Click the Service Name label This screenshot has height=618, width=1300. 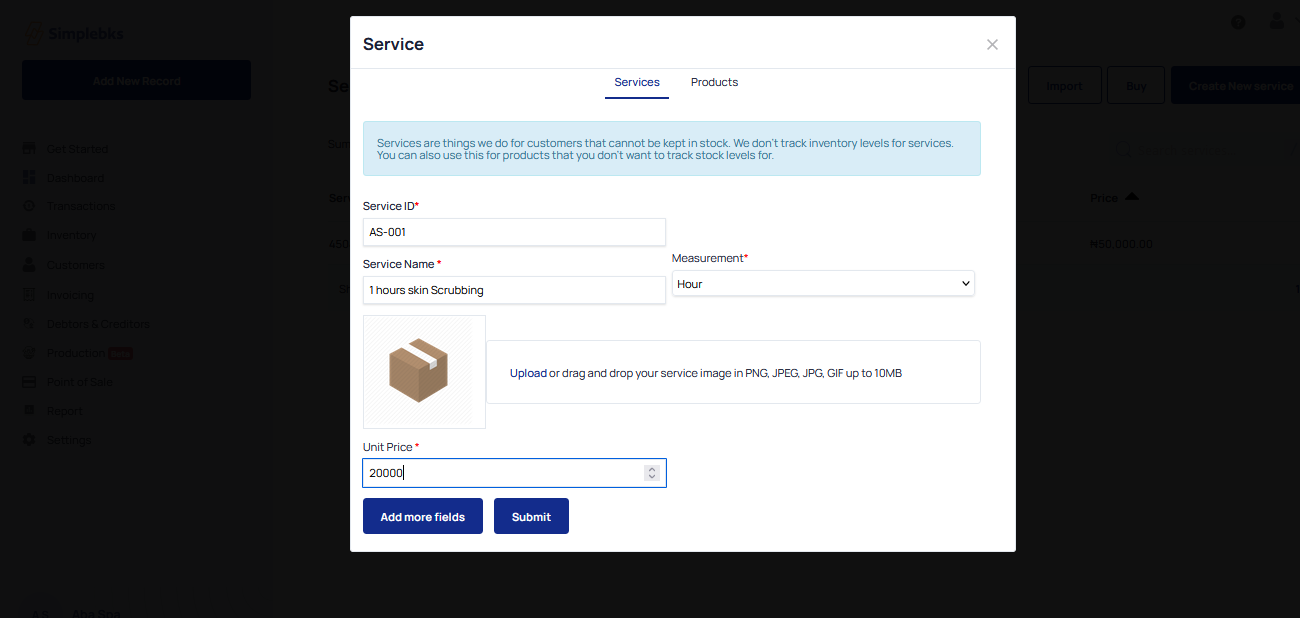pyautogui.click(x=402, y=264)
